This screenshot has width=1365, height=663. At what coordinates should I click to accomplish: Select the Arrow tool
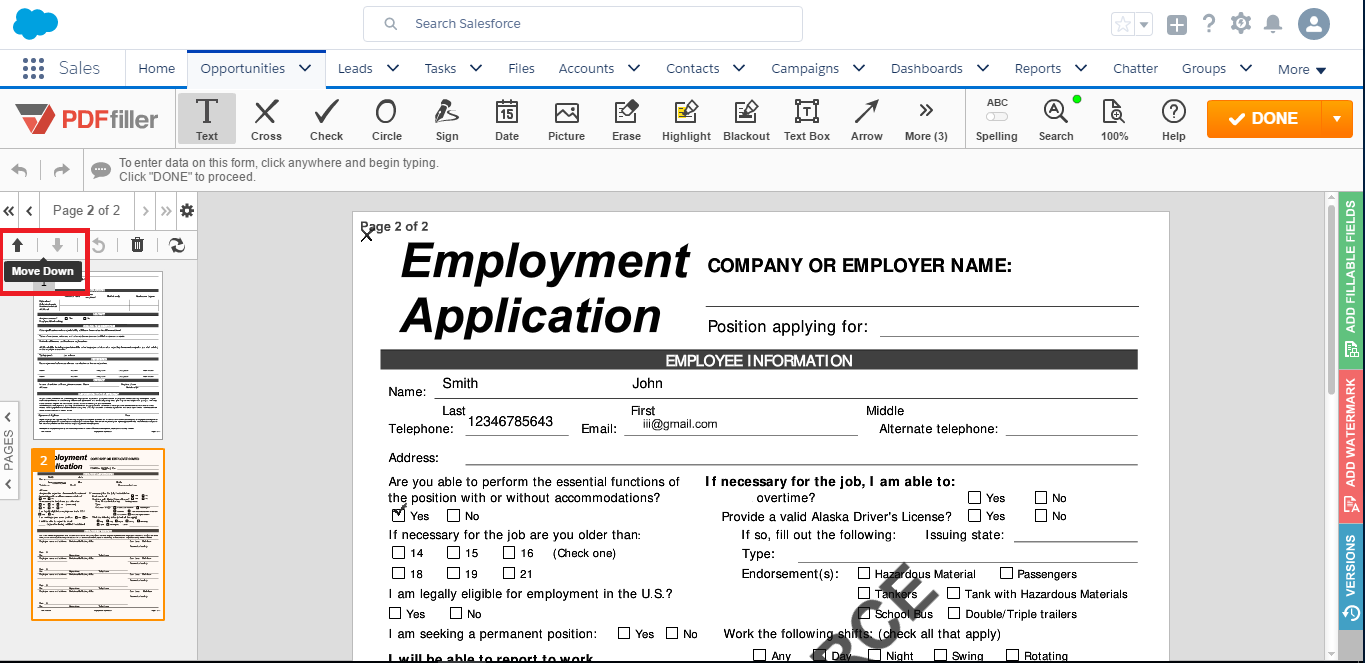pyautogui.click(x=867, y=119)
